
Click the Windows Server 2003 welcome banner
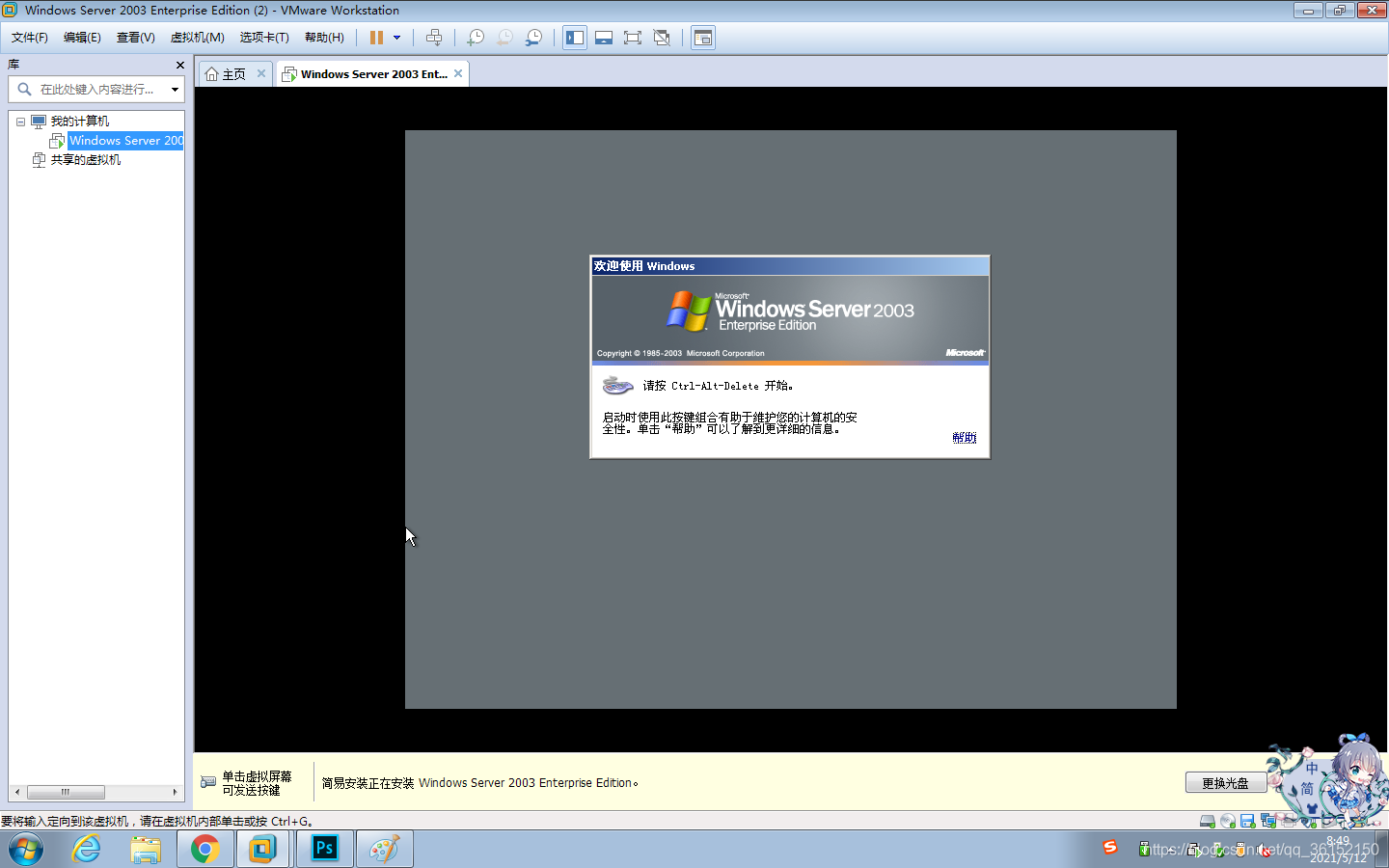point(790,319)
